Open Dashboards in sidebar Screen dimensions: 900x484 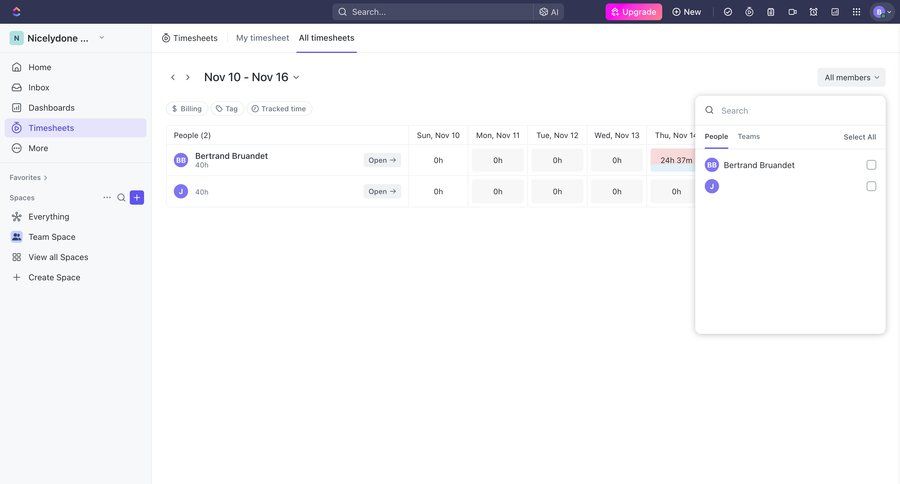(x=75, y=107)
